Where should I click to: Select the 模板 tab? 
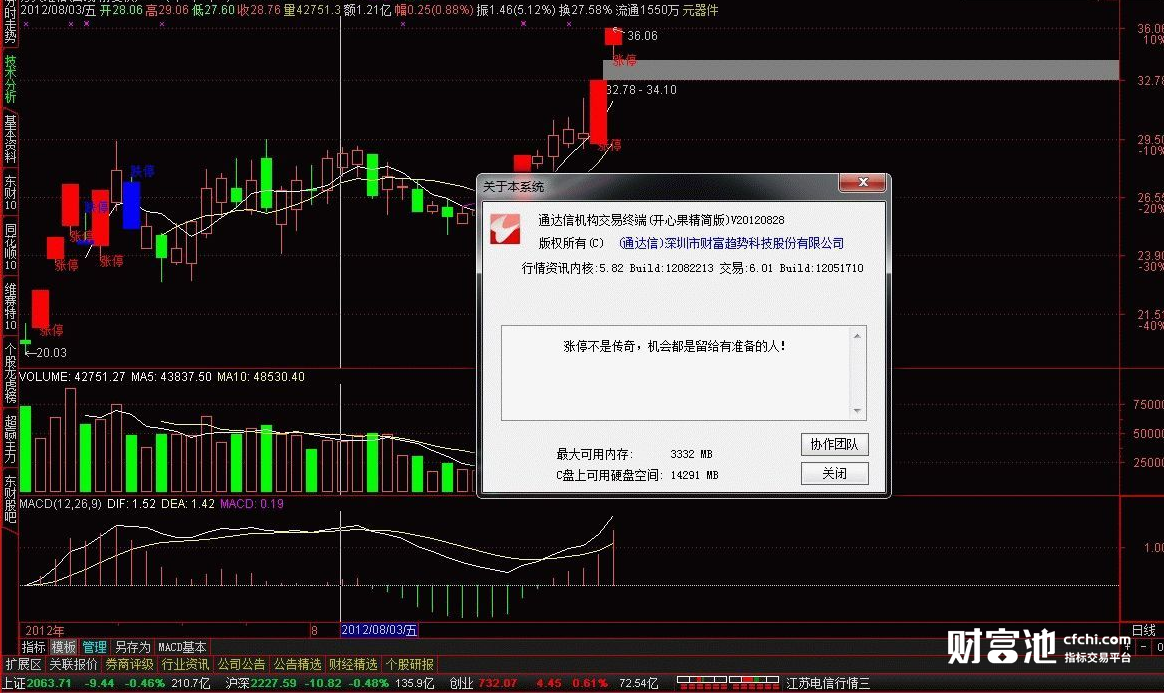point(64,648)
